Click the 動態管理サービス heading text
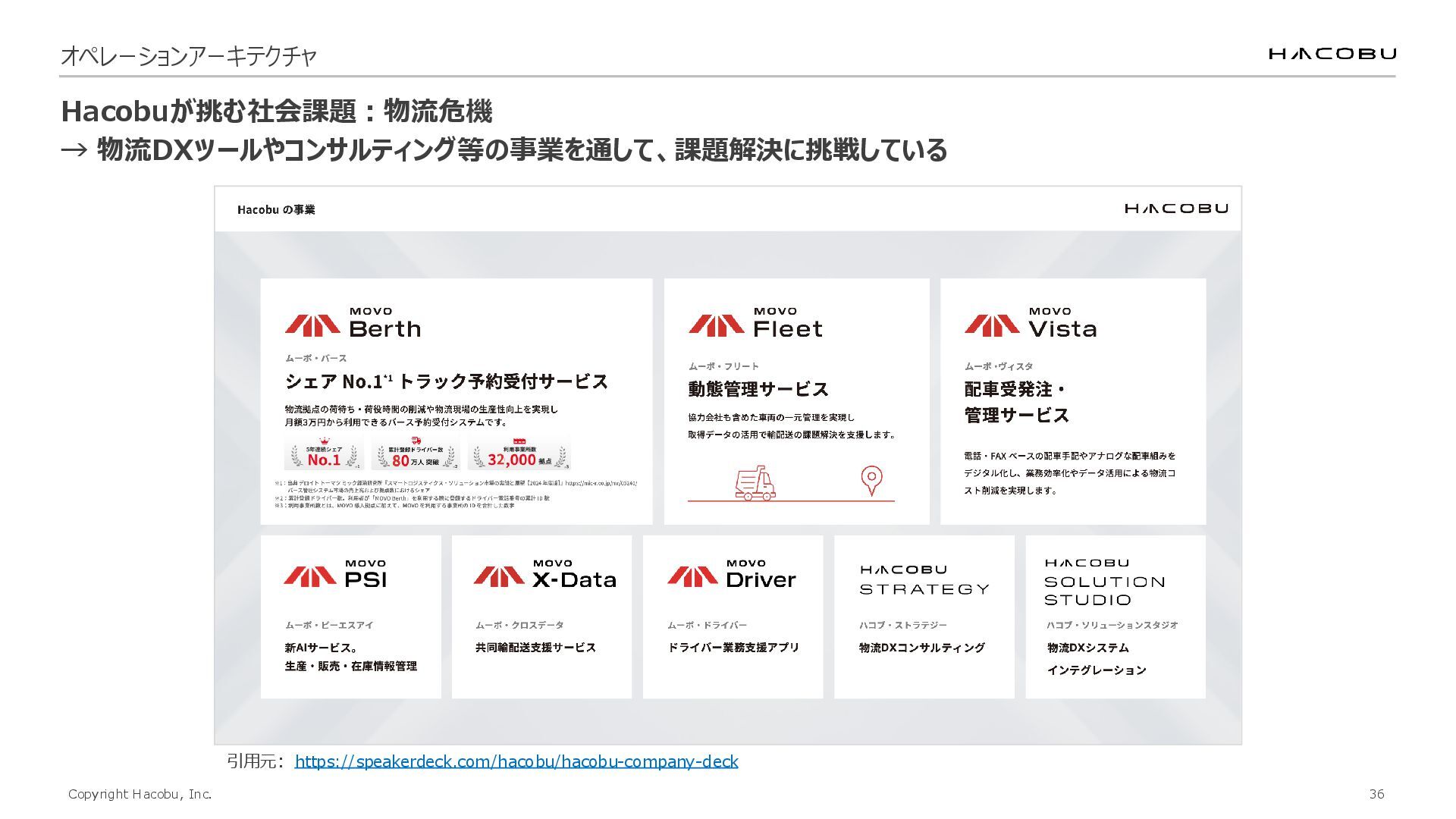The height and width of the screenshot is (819, 1456). 758,389
